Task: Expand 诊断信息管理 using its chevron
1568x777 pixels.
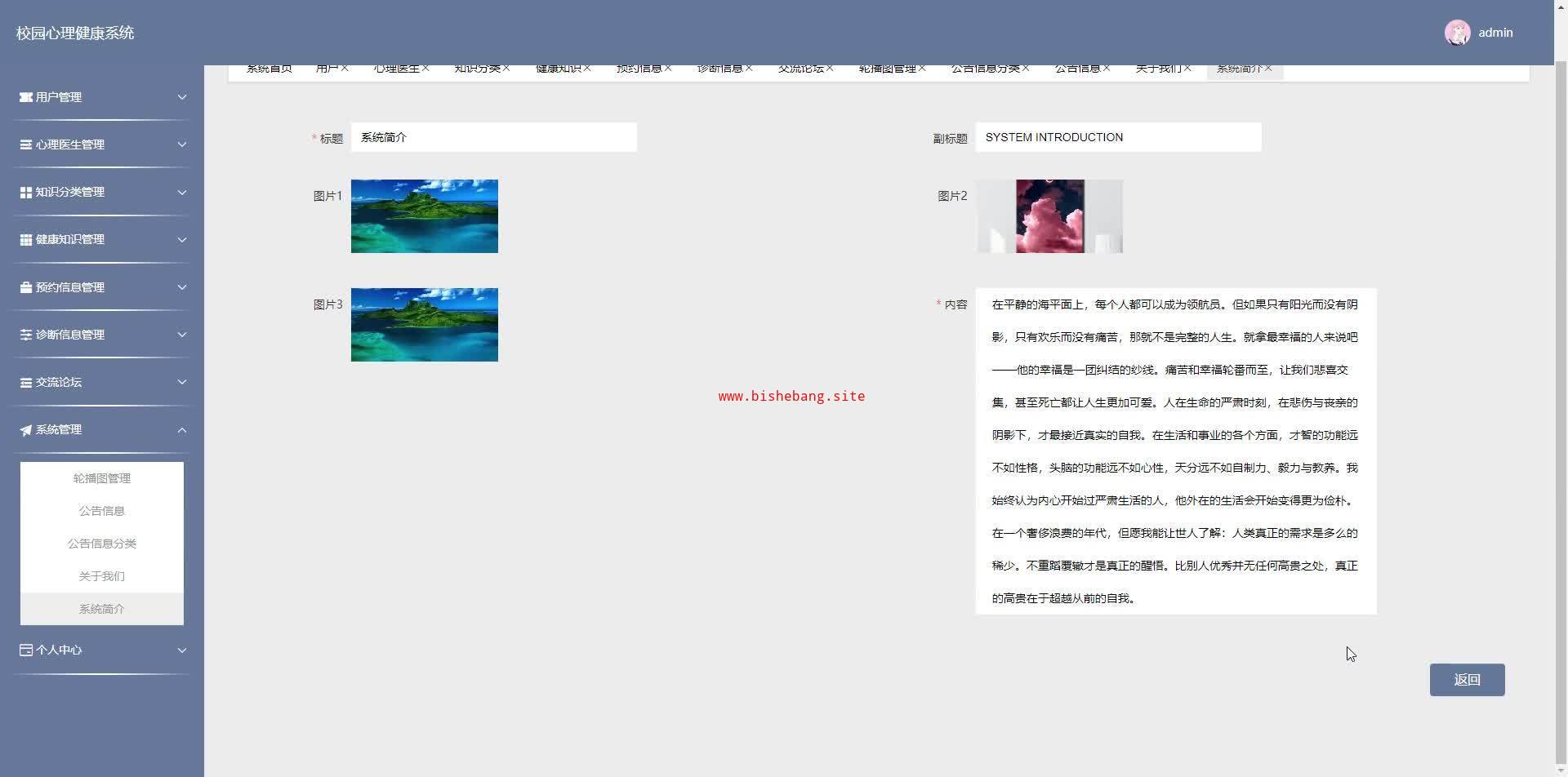Action: tap(182, 335)
